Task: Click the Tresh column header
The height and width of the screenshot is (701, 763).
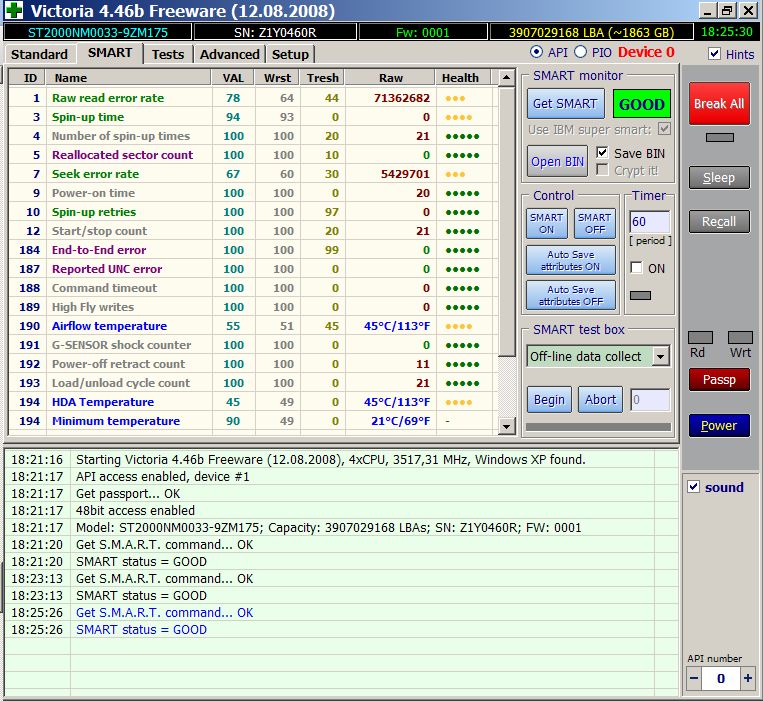Action: point(323,78)
